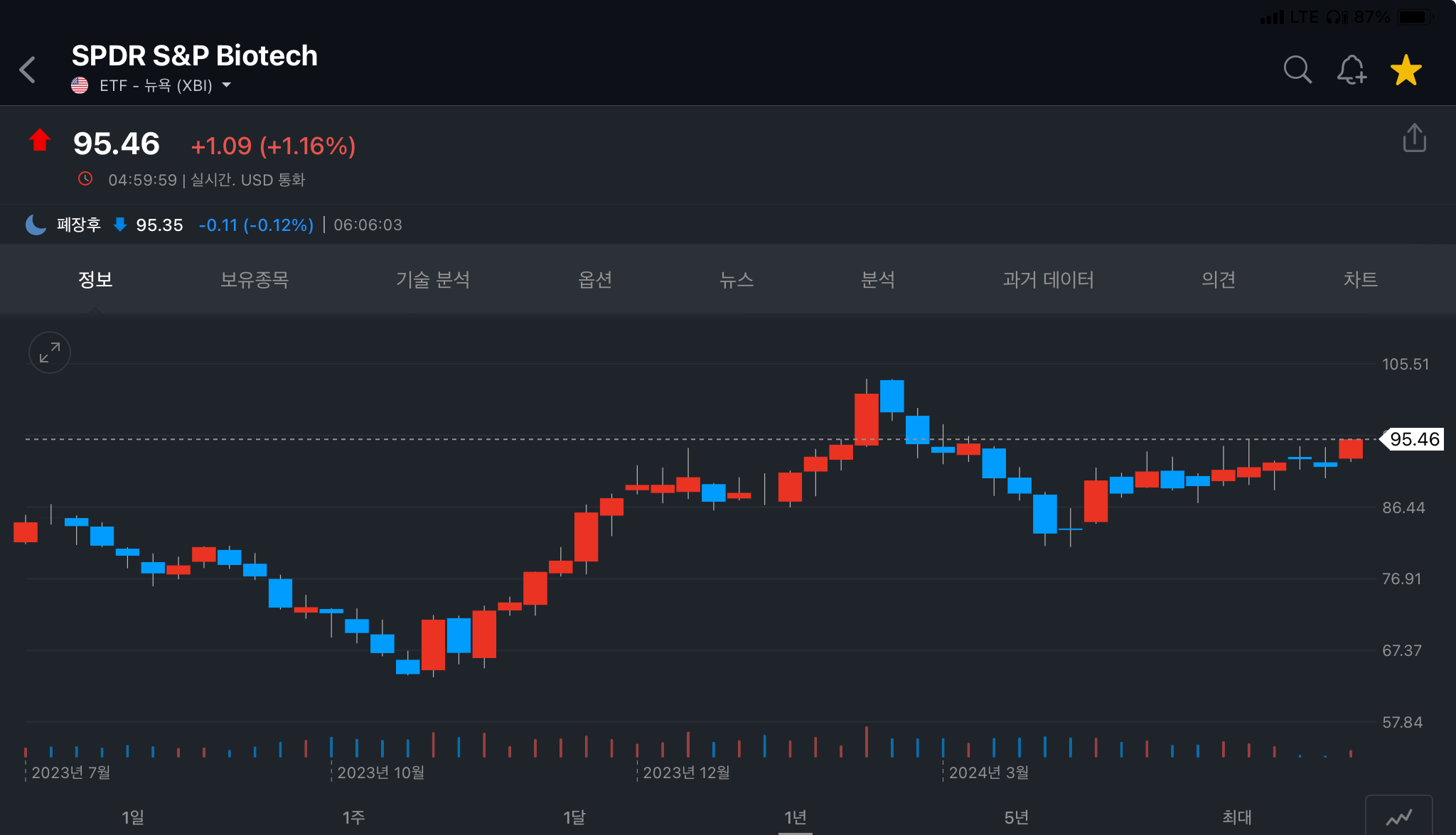
Task: Tap the +1.09 (+1.16%) change value
Action: click(274, 146)
